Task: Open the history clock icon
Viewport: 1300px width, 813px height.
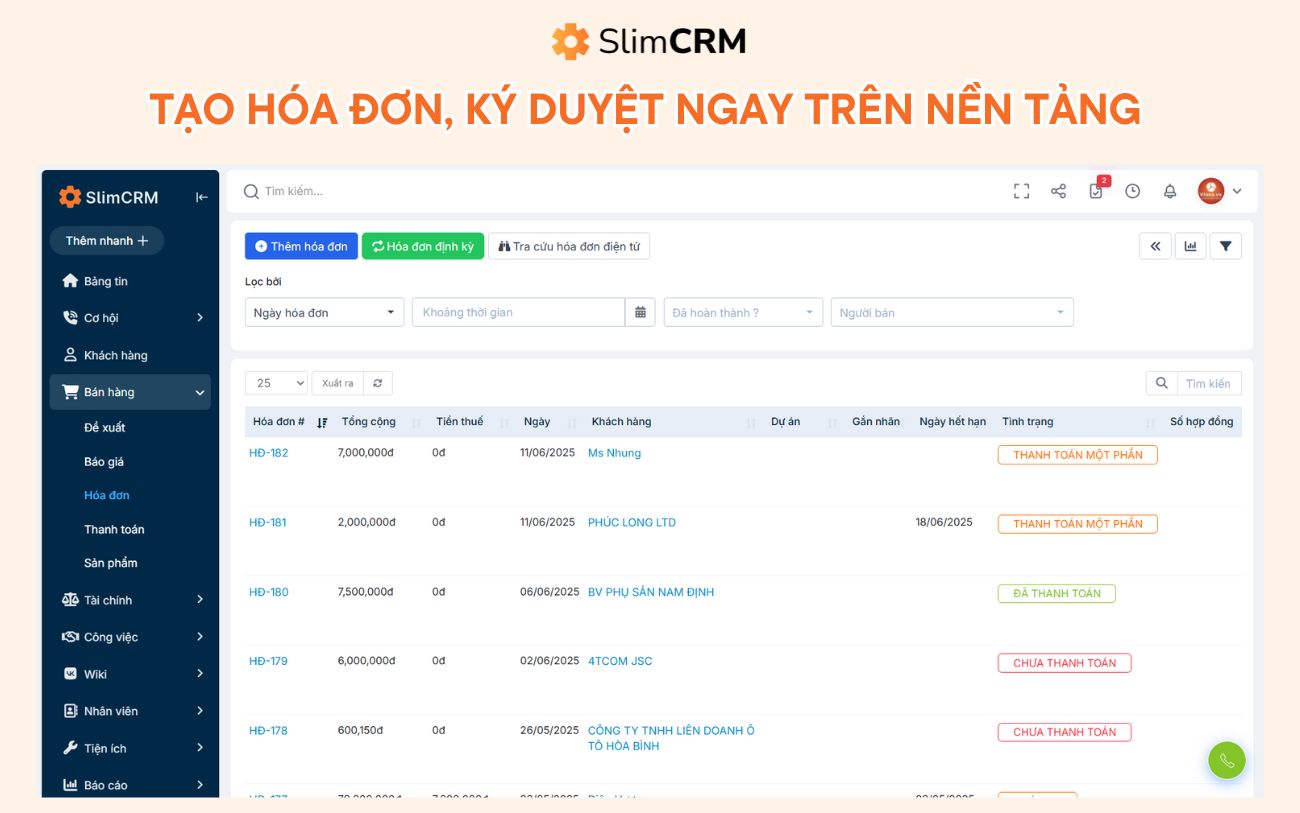Action: (x=1132, y=190)
